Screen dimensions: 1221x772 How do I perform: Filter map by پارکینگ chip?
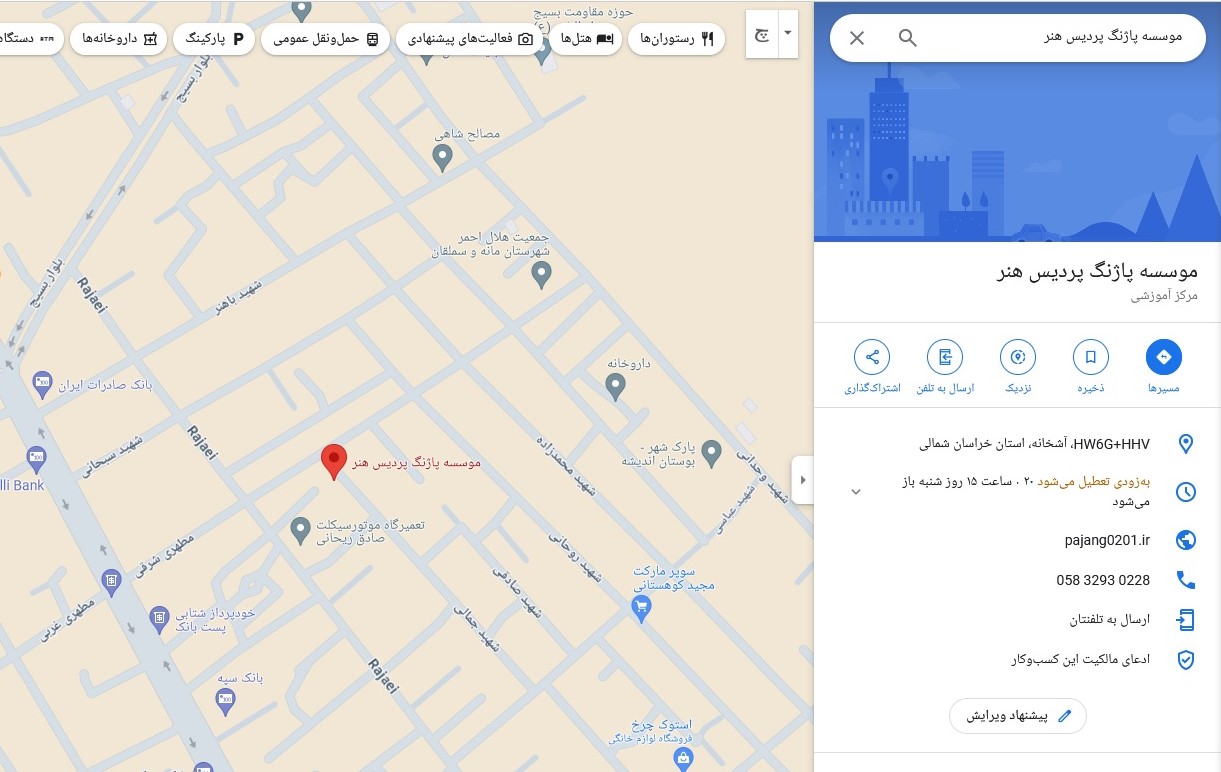(213, 39)
